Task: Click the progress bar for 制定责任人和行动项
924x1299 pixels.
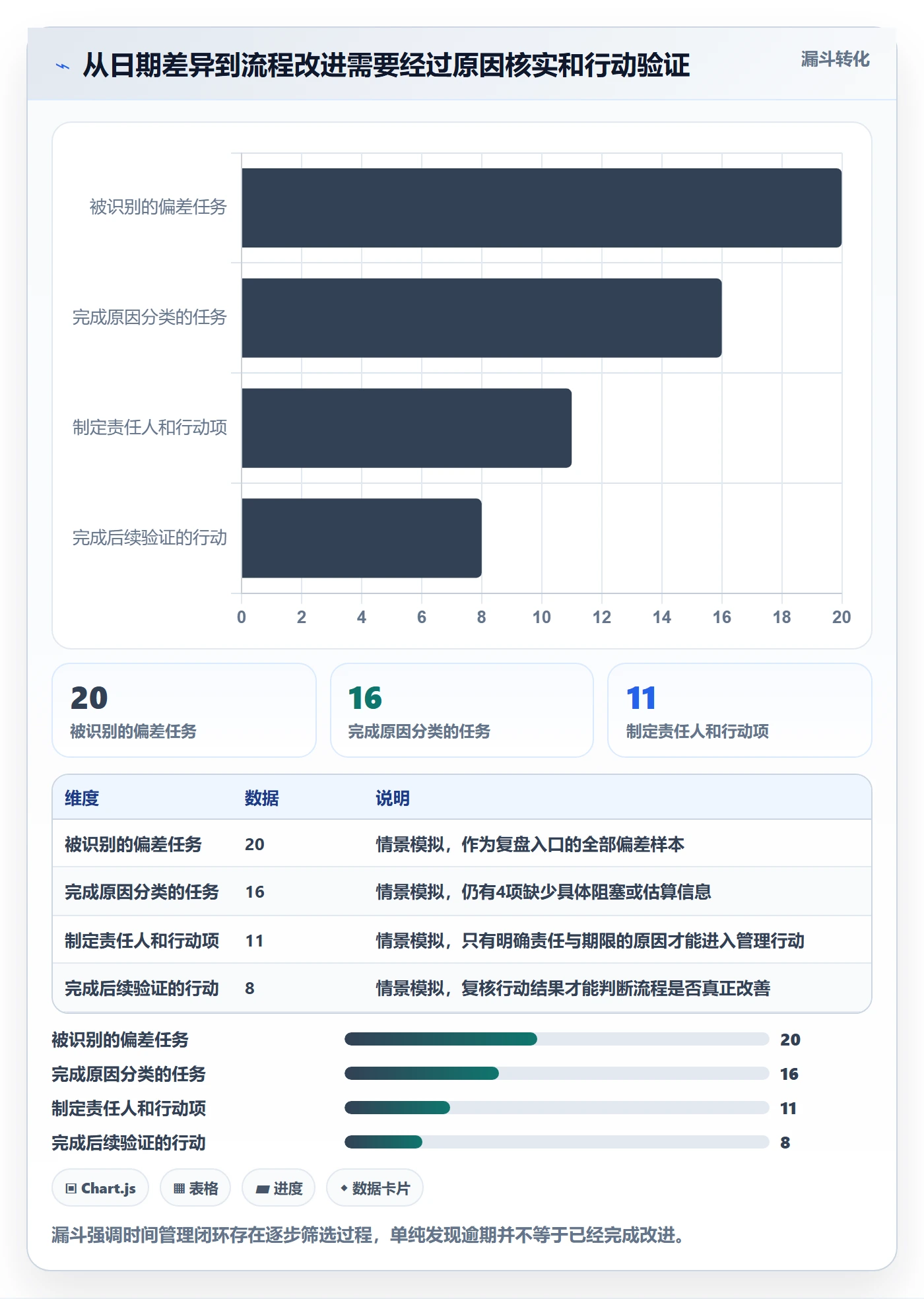Action: (x=557, y=1108)
